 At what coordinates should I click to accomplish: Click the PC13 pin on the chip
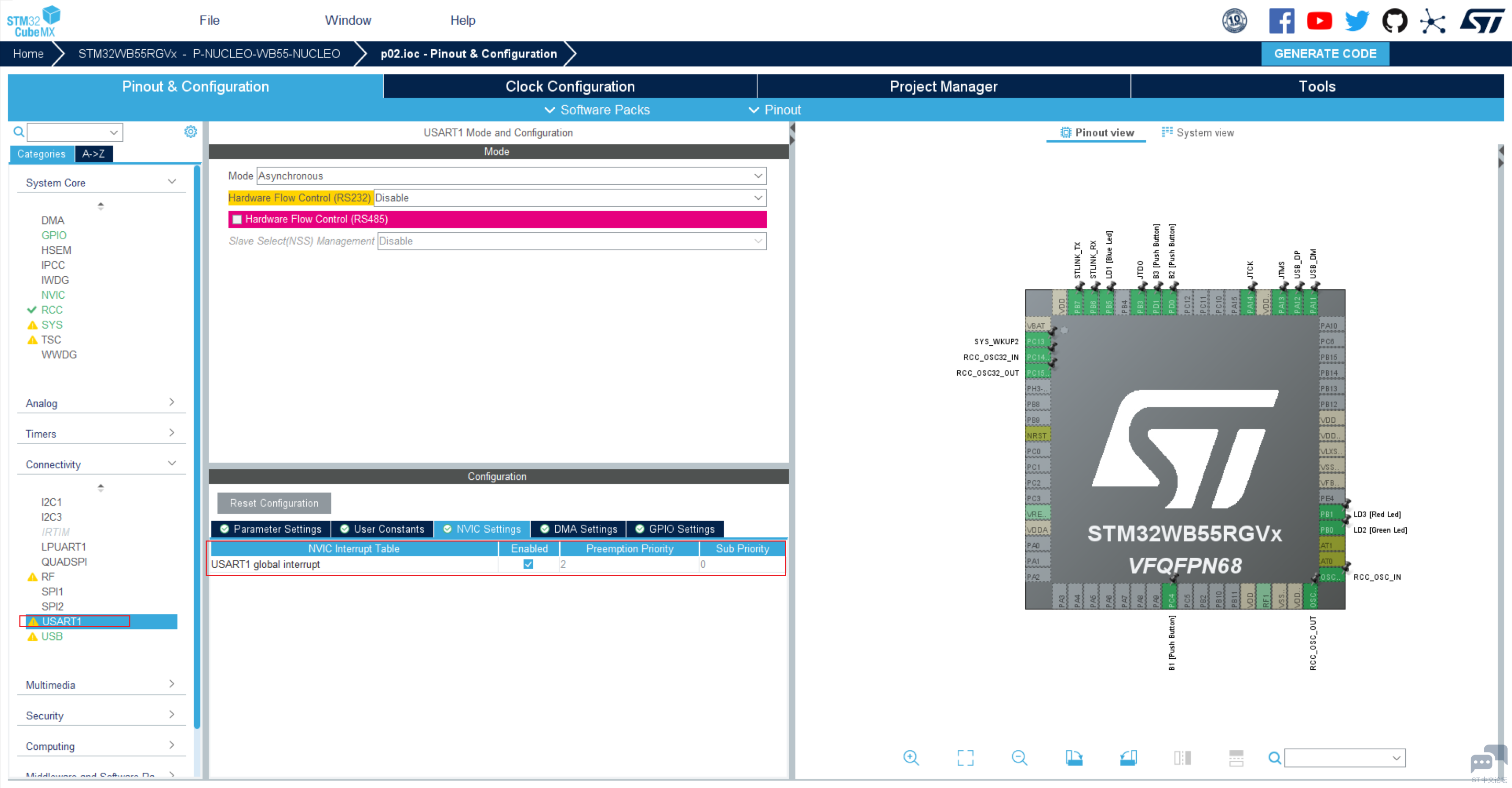coord(1037,342)
